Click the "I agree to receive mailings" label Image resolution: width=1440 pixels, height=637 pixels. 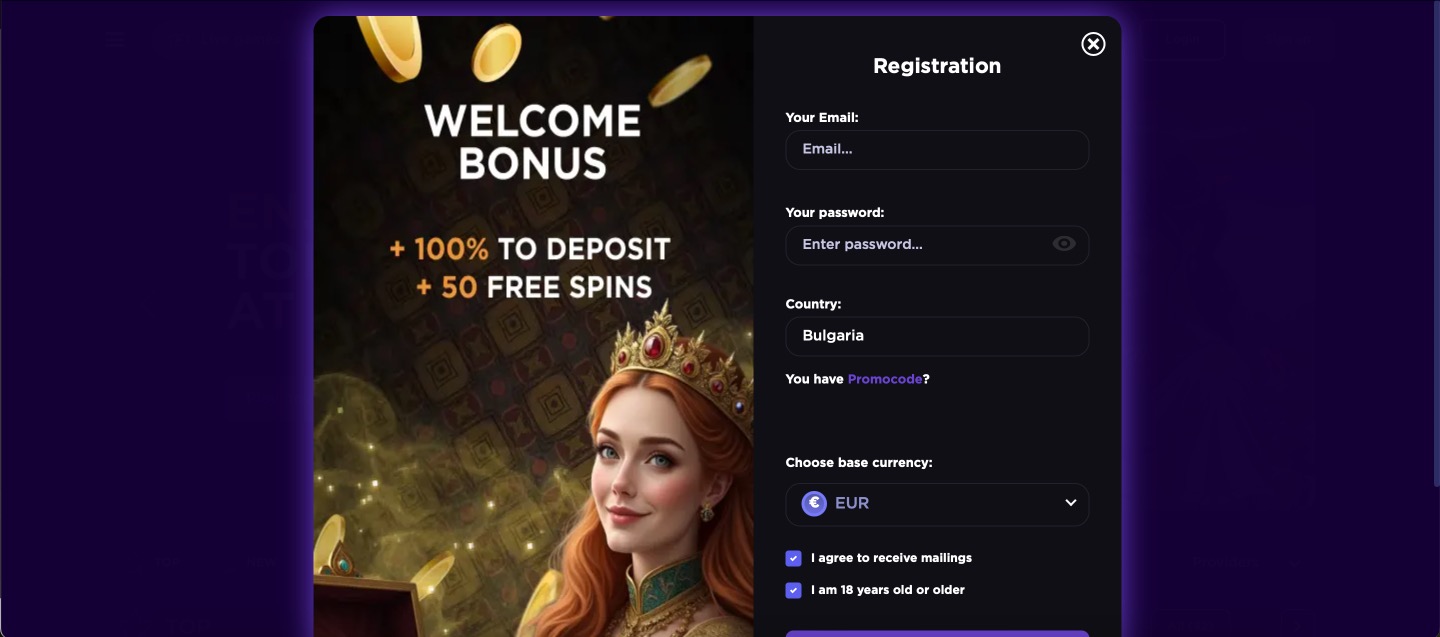(891, 558)
